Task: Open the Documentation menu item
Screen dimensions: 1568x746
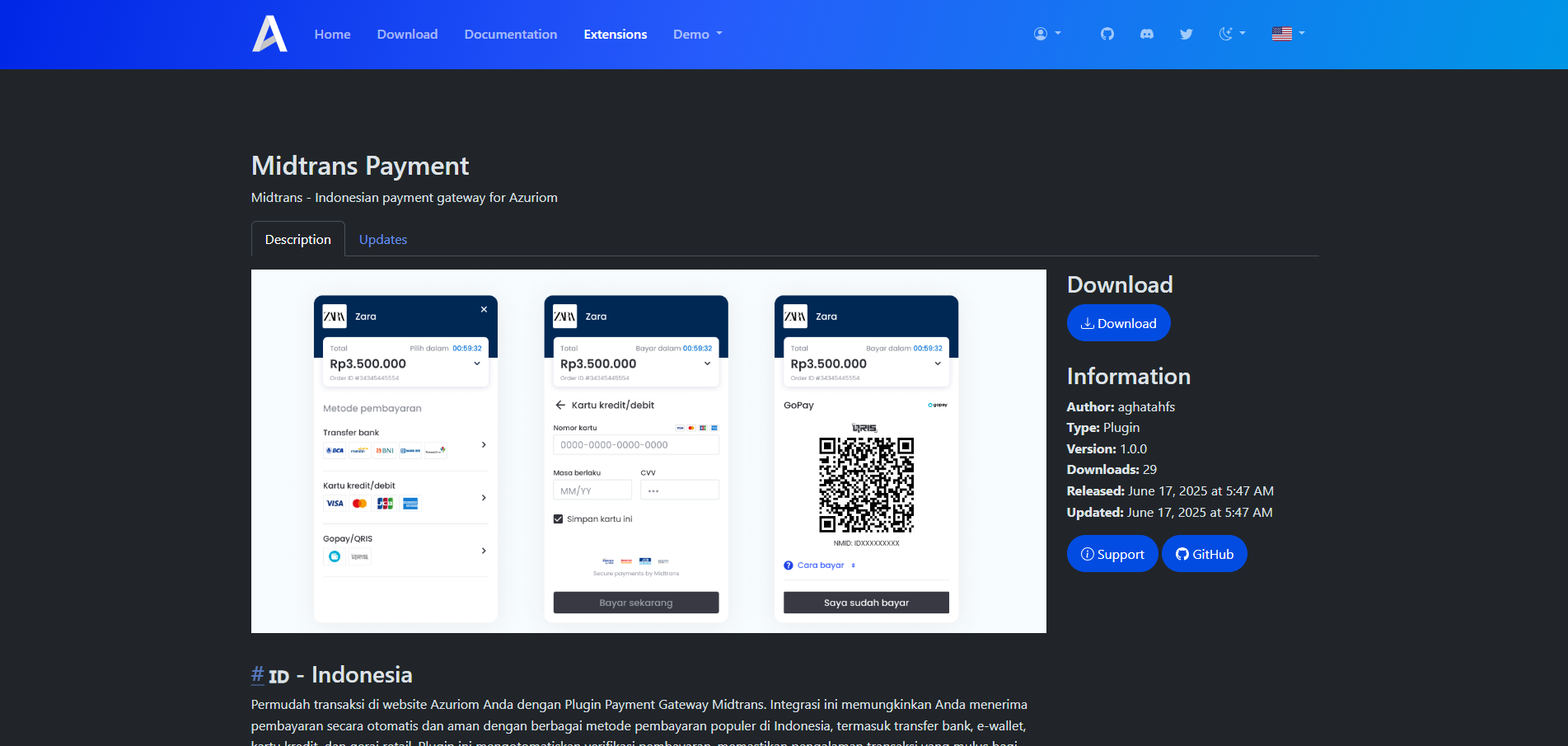Action: pos(510,34)
